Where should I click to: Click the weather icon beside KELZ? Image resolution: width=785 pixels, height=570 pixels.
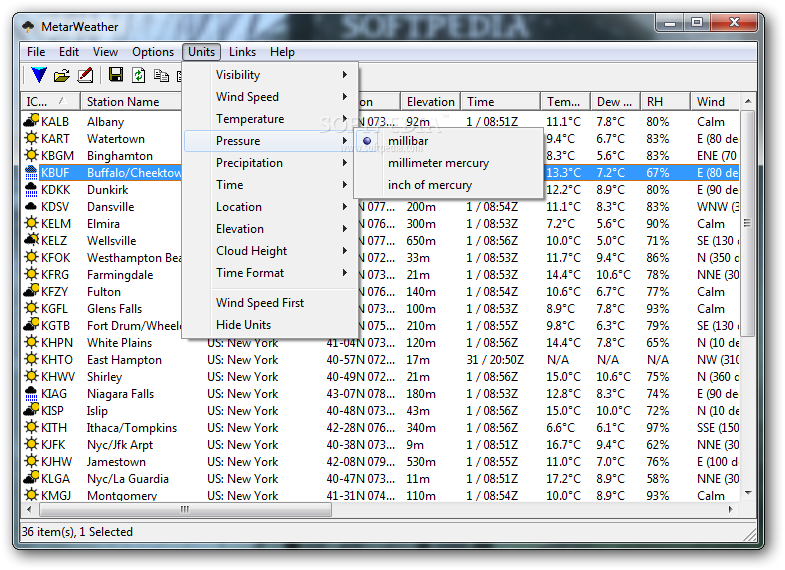(31, 240)
